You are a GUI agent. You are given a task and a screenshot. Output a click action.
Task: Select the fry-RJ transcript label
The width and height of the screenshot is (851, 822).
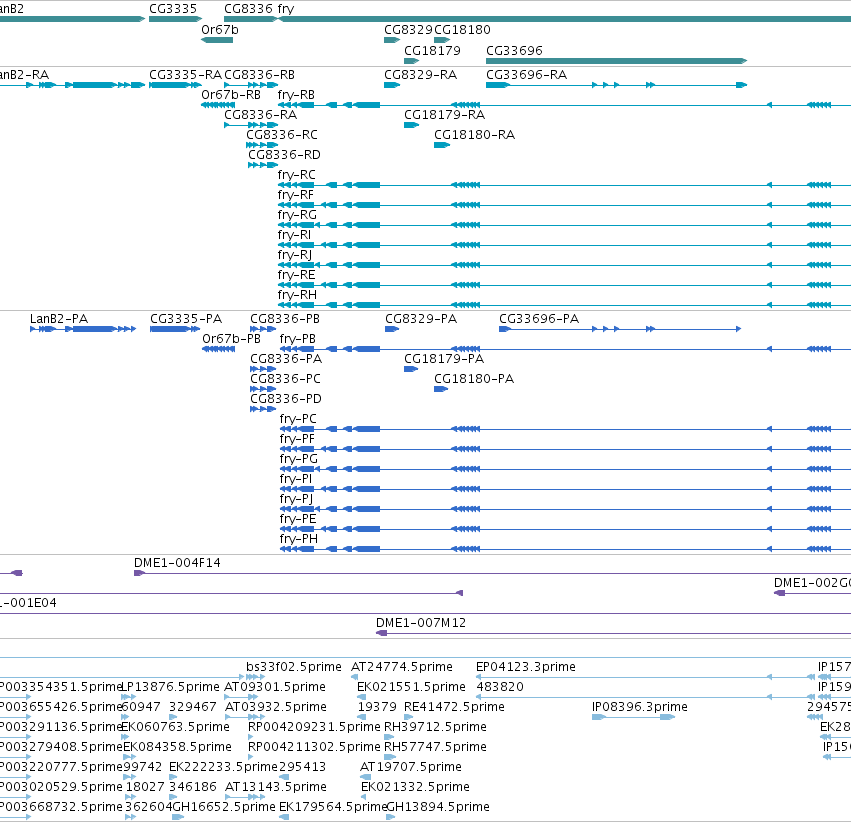pyautogui.click(x=295, y=256)
